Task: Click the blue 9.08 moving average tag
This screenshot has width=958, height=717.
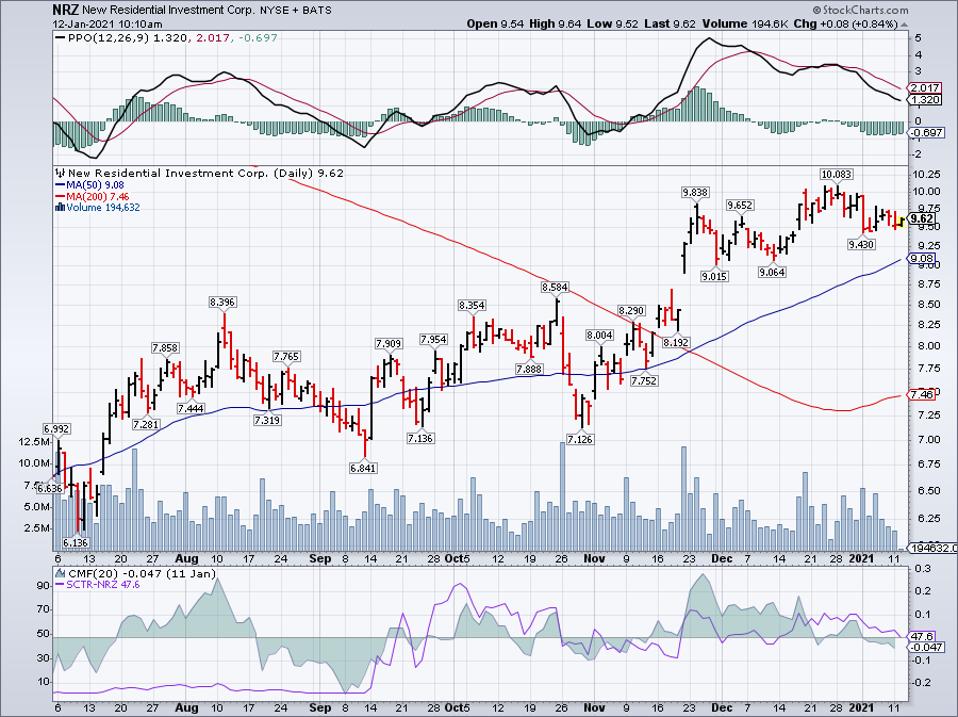Action: [x=921, y=259]
